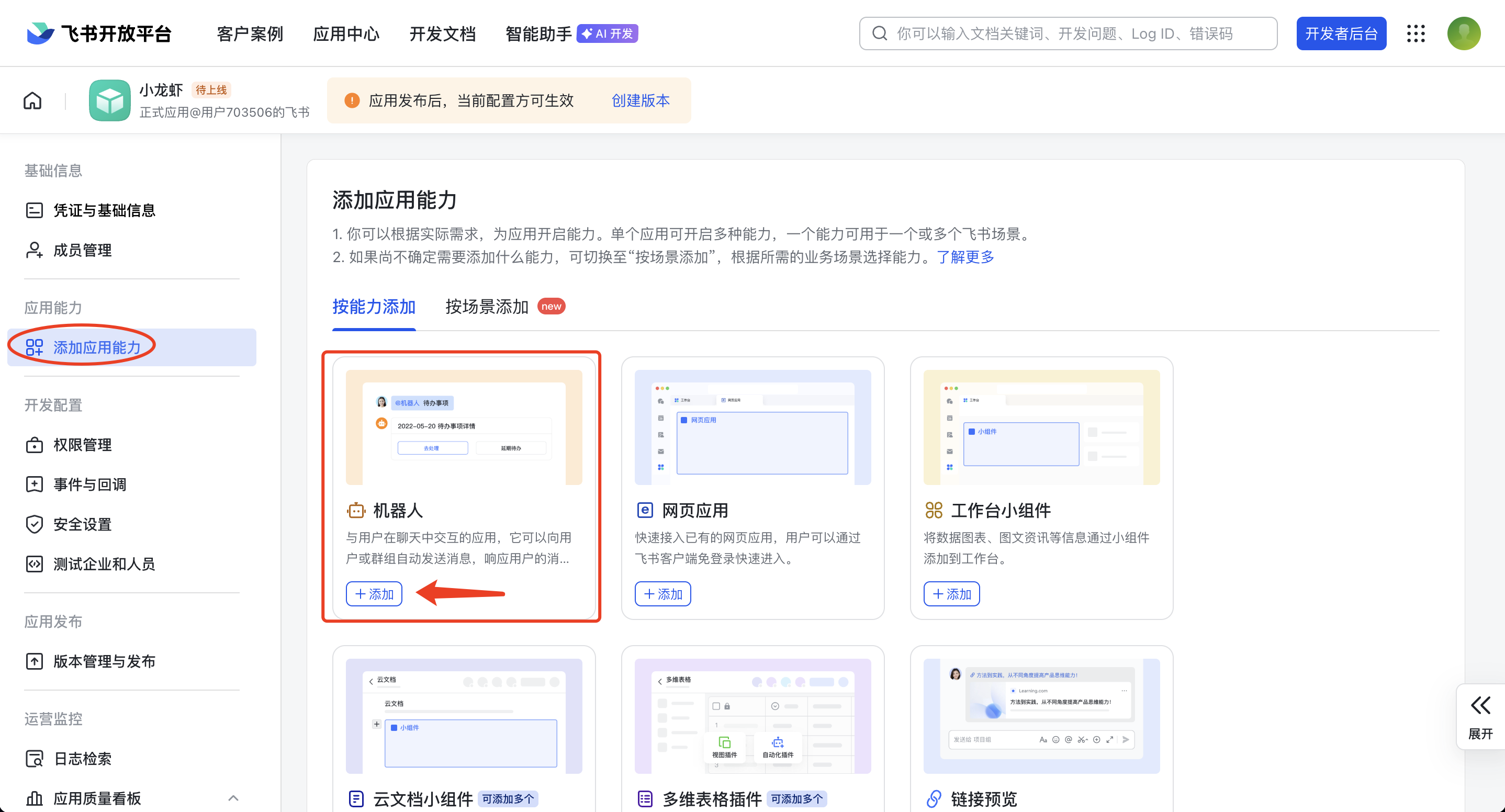Go to 权限管理 page
The height and width of the screenshot is (812, 1505).
[82, 445]
